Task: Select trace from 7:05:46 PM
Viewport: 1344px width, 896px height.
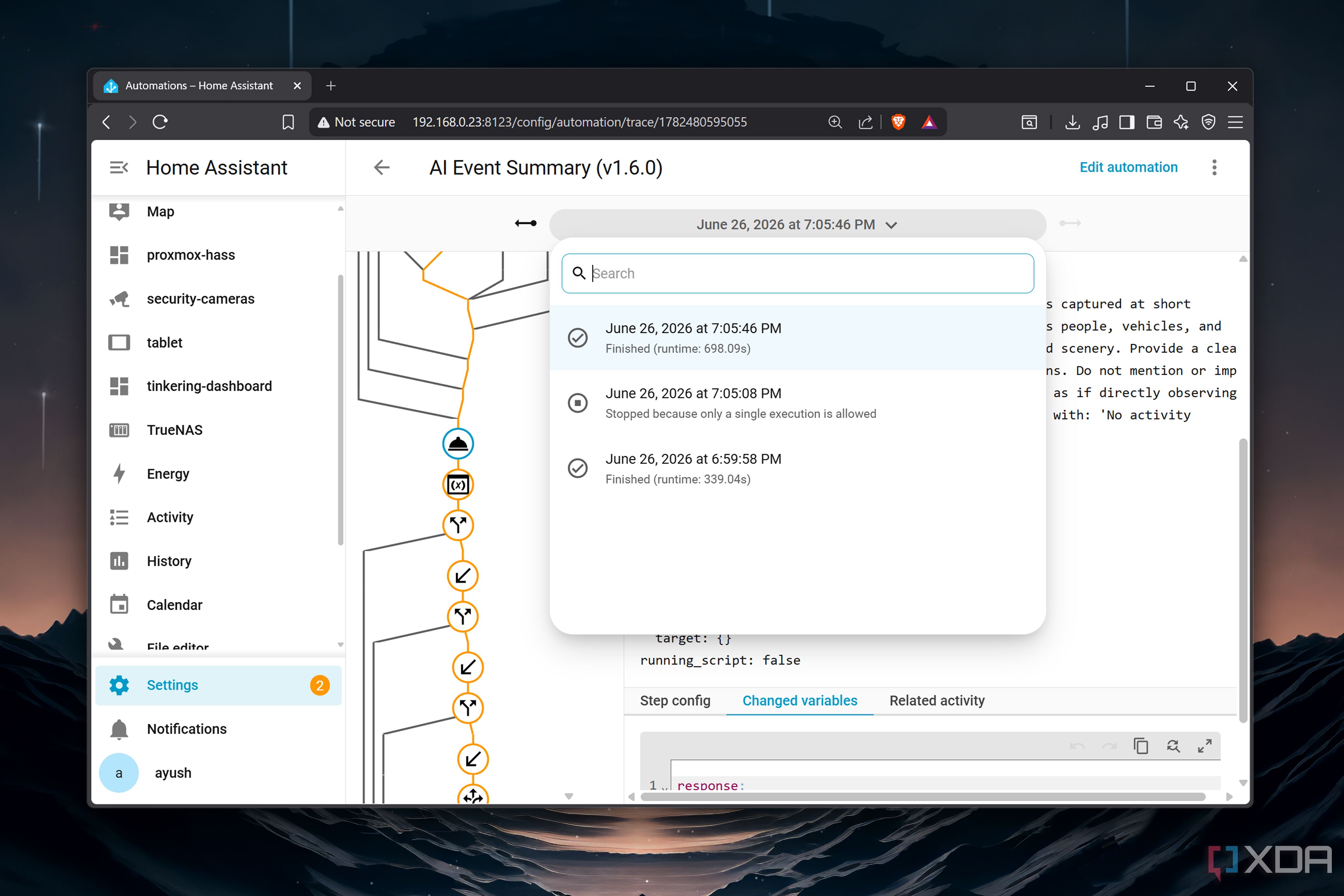Action: click(x=797, y=338)
